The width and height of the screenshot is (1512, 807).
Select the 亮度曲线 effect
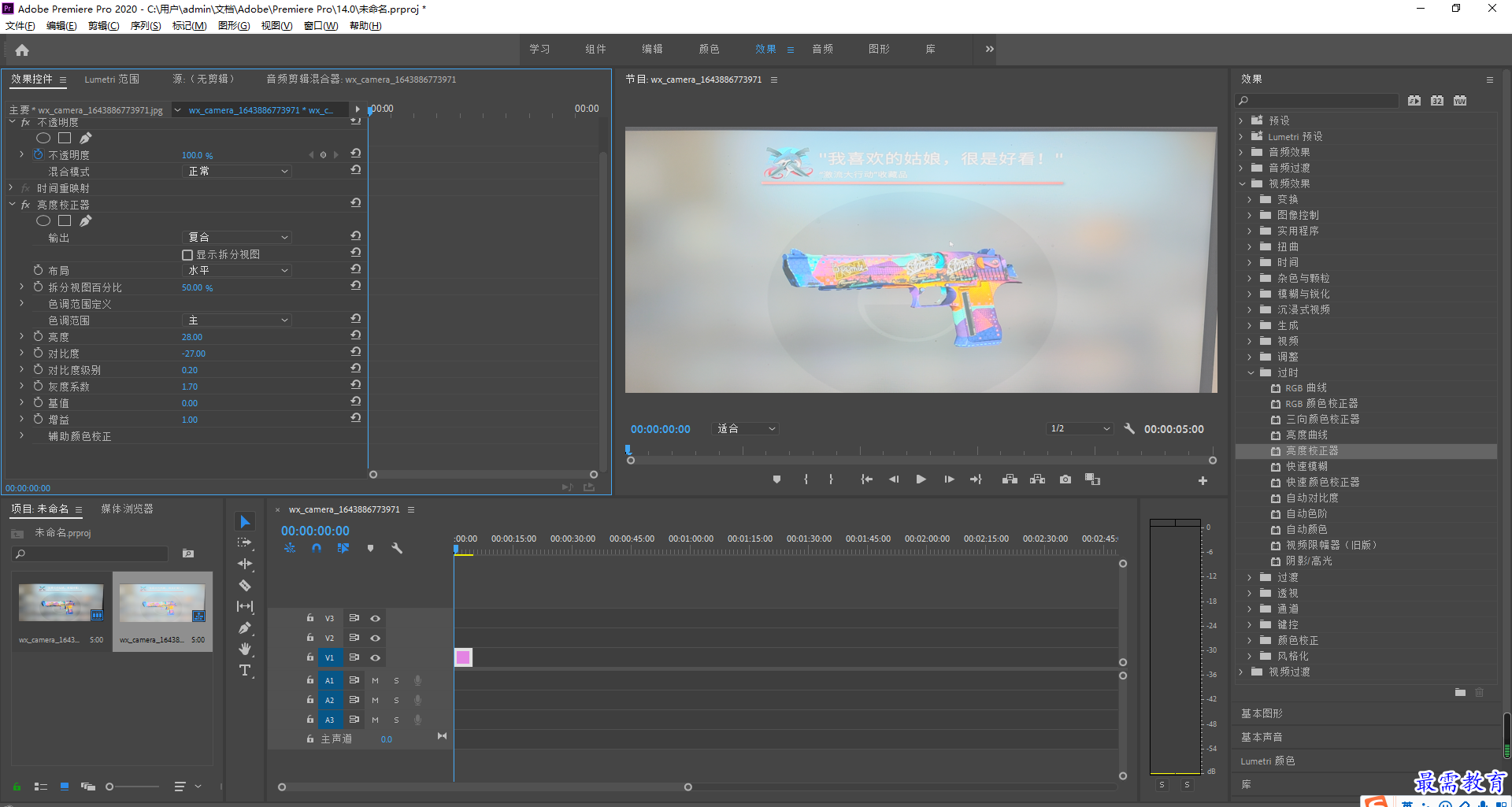[x=1307, y=435]
